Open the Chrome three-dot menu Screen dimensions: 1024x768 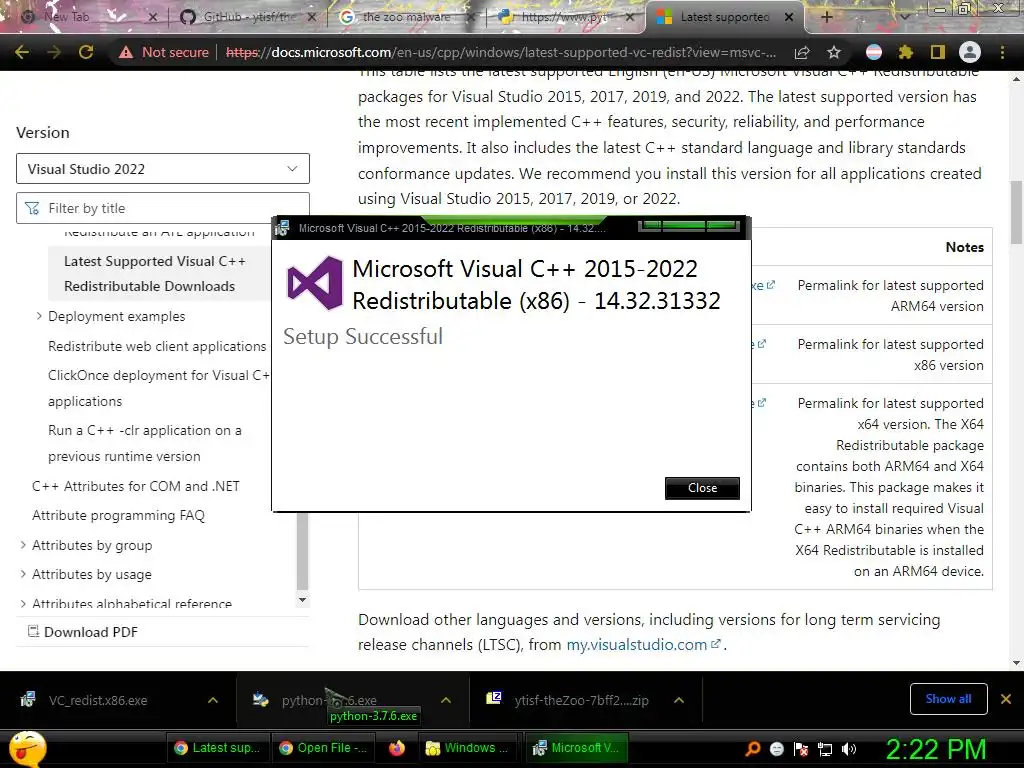(x=1002, y=52)
